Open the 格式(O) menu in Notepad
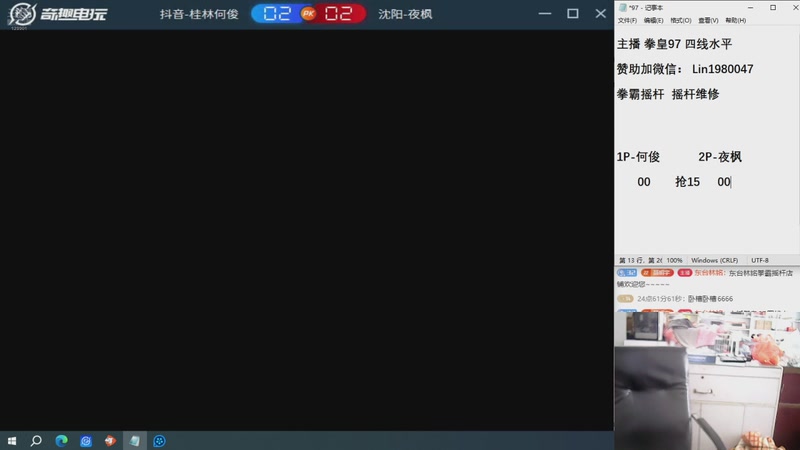Viewport: 800px width, 450px height. coord(680,20)
